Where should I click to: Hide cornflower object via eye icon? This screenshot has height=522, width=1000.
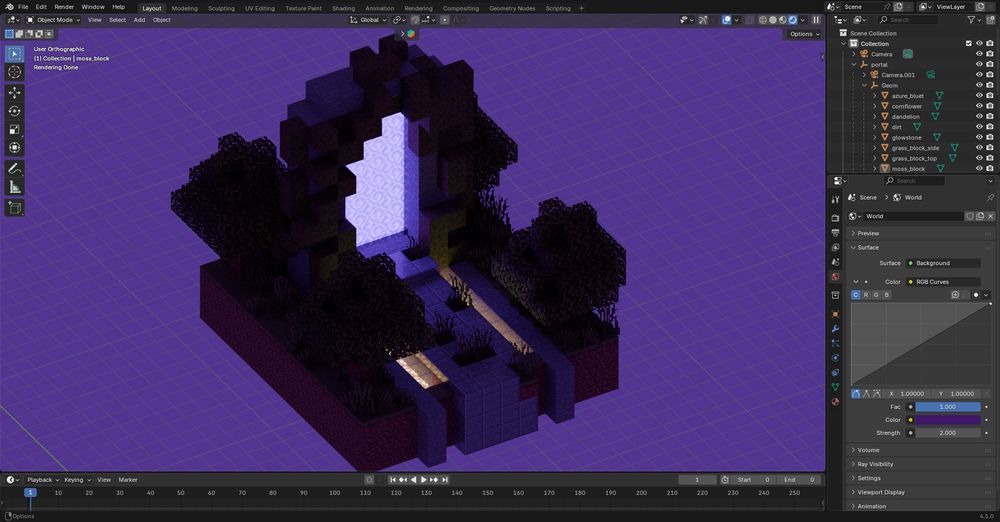click(979, 106)
